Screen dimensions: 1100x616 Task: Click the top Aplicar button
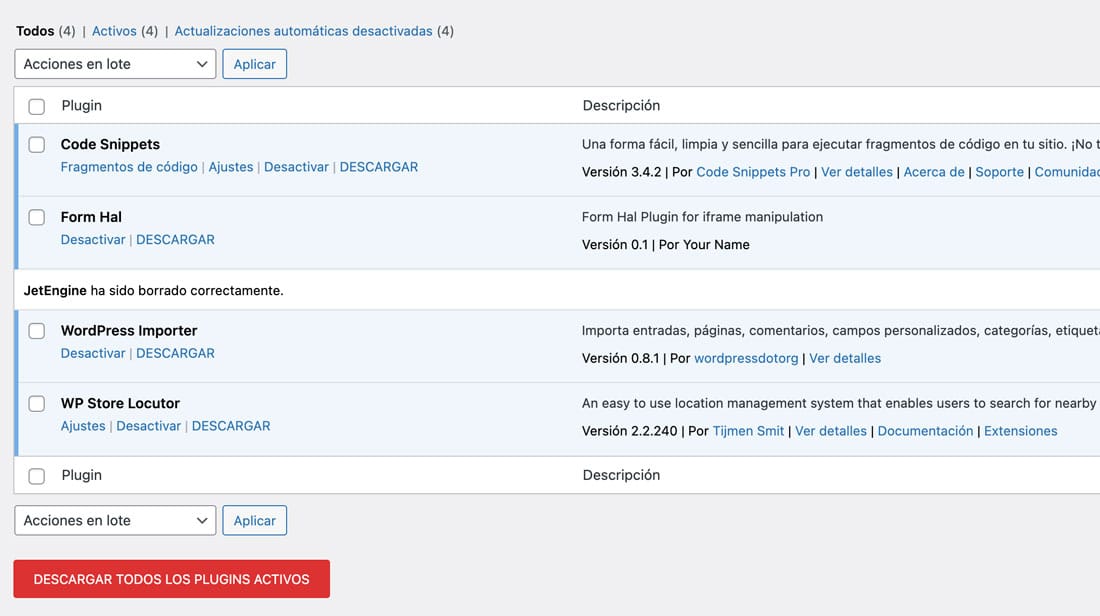click(x=255, y=64)
